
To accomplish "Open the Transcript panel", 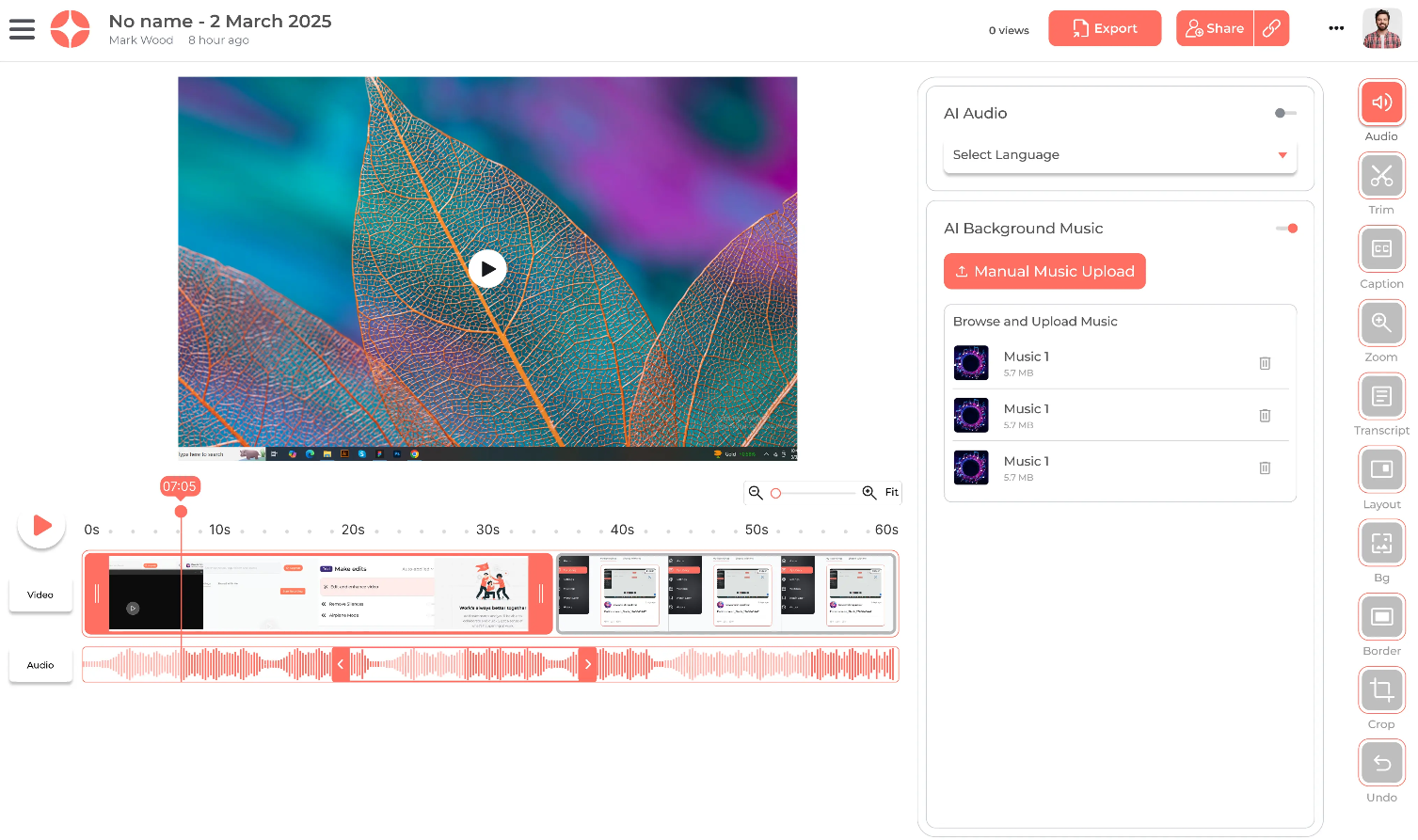I will [x=1380, y=396].
